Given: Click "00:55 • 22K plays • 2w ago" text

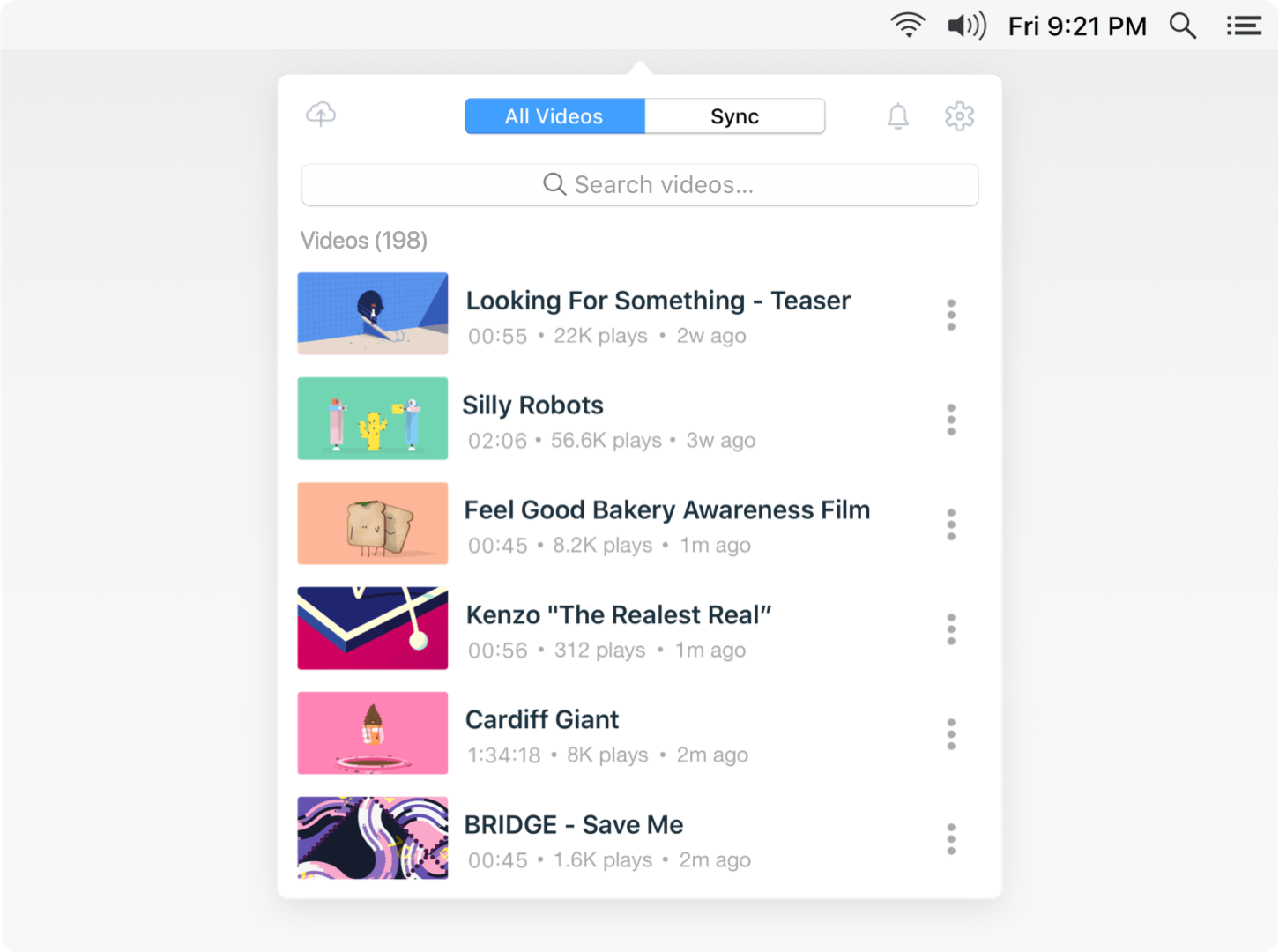Looking at the screenshot, I should (x=607, y=336).
